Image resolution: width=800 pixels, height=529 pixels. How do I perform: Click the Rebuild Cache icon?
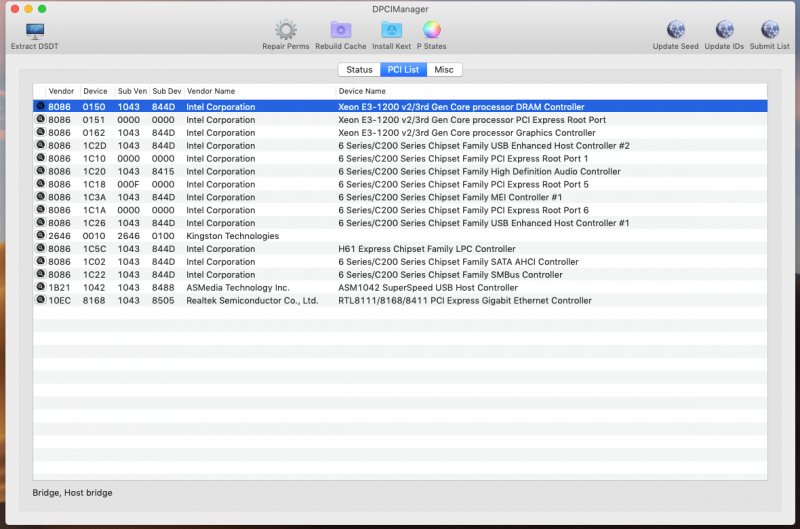tap(340, 30)
